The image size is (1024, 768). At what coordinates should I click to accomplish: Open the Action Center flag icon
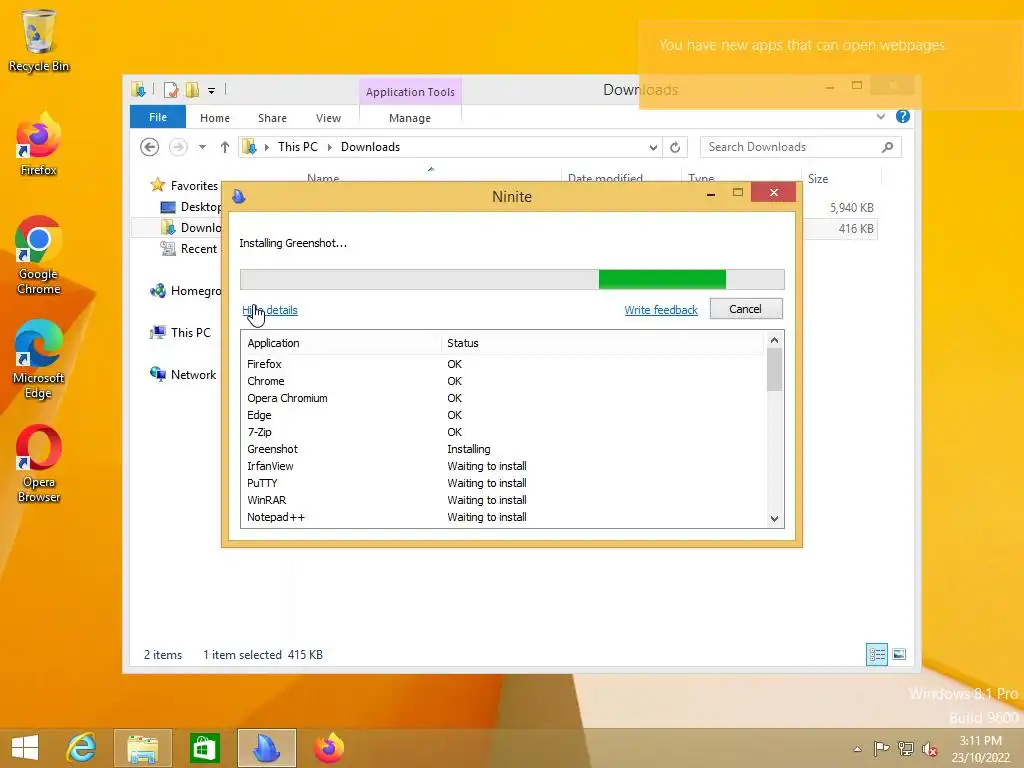click(x=881, y=748)
